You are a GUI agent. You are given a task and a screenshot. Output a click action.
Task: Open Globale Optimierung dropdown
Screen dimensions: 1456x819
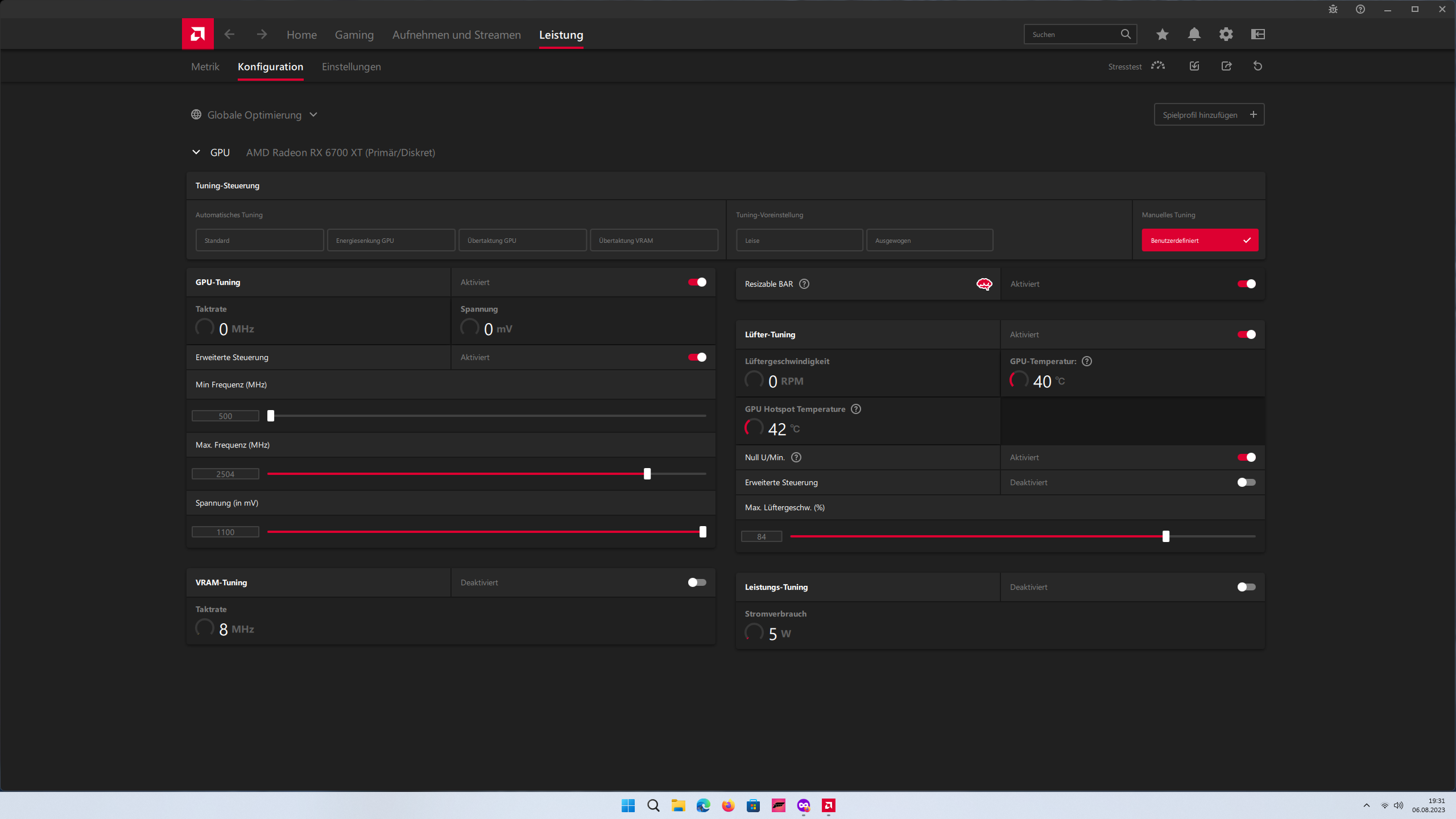click(x=254, y=115)
